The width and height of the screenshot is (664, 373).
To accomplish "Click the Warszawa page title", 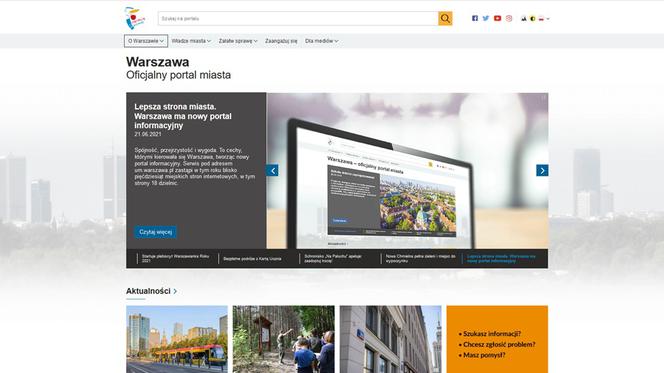I will [x=158, y=62].
